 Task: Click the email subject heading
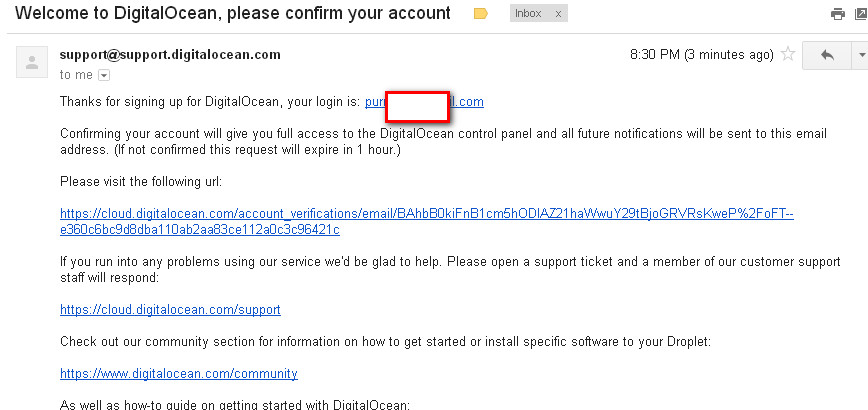point(232,13)
